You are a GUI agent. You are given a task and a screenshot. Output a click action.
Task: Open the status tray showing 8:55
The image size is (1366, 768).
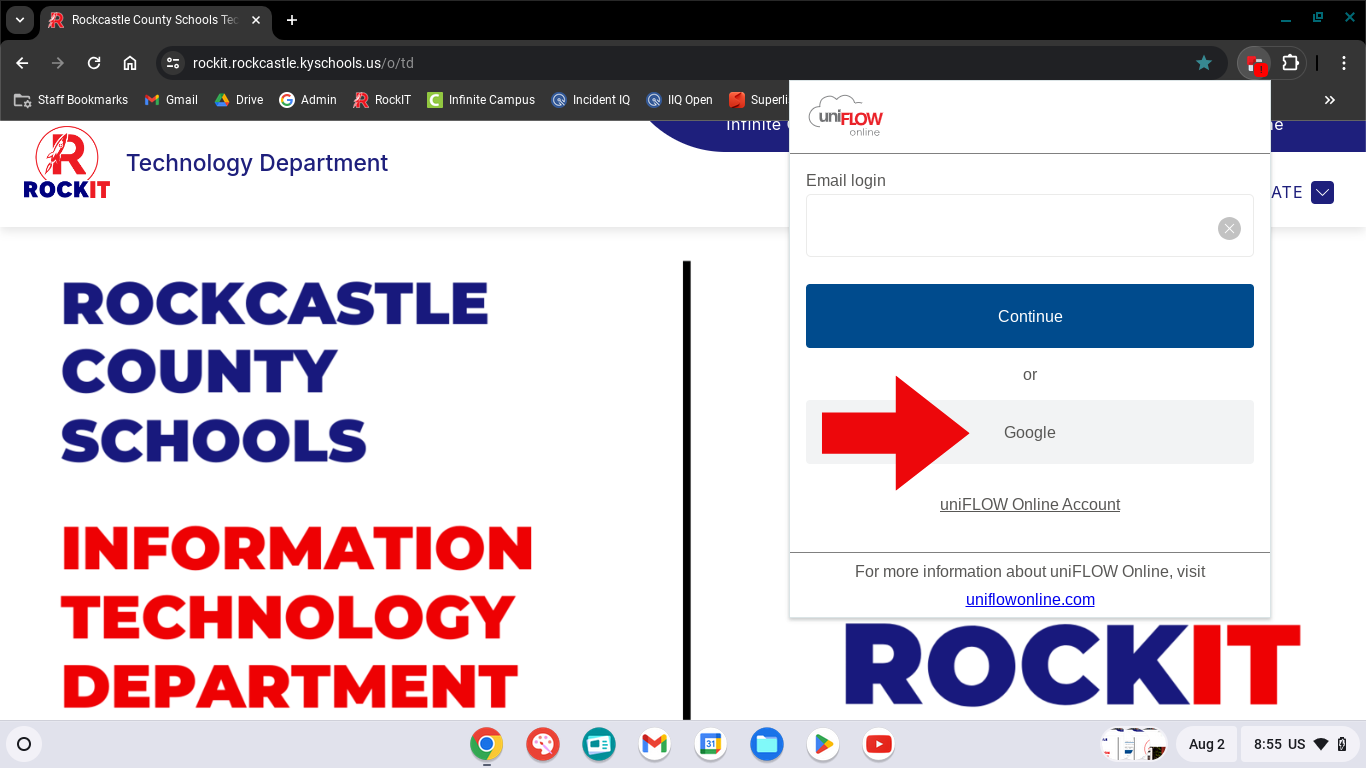[x=1300, y=744]
